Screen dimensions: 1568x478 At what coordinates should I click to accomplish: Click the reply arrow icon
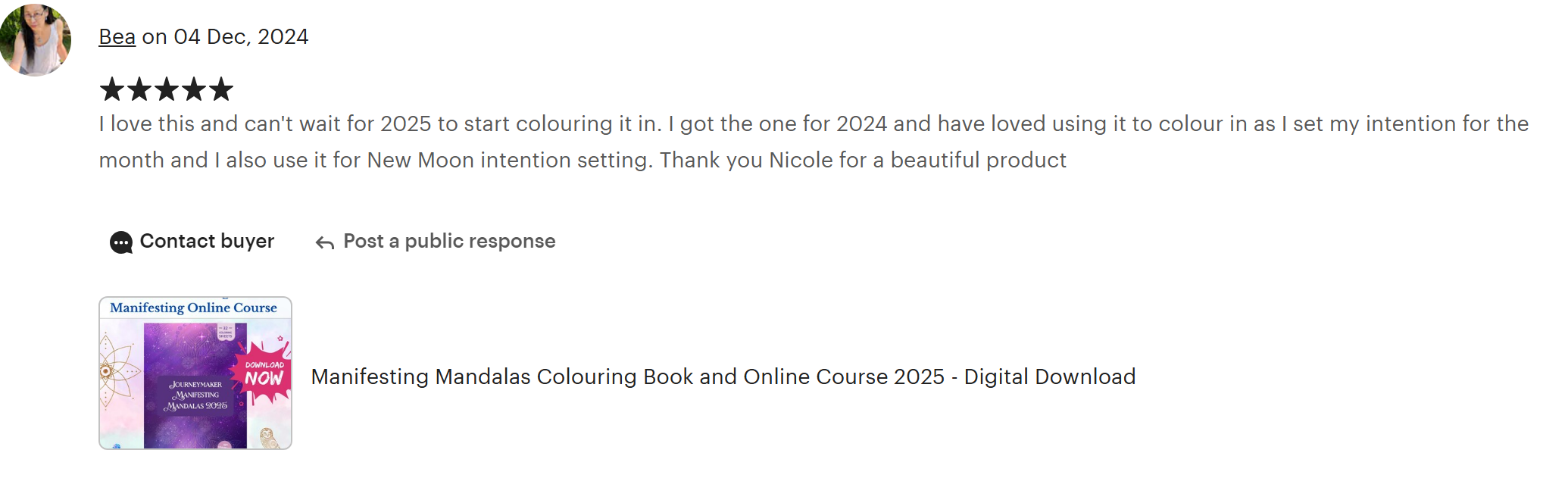pos(325,242)
